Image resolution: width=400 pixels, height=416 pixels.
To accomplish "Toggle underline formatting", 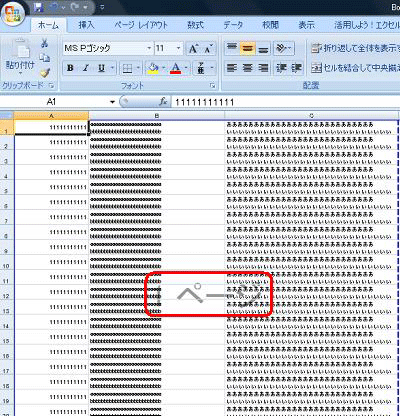I will pos(101,68).
